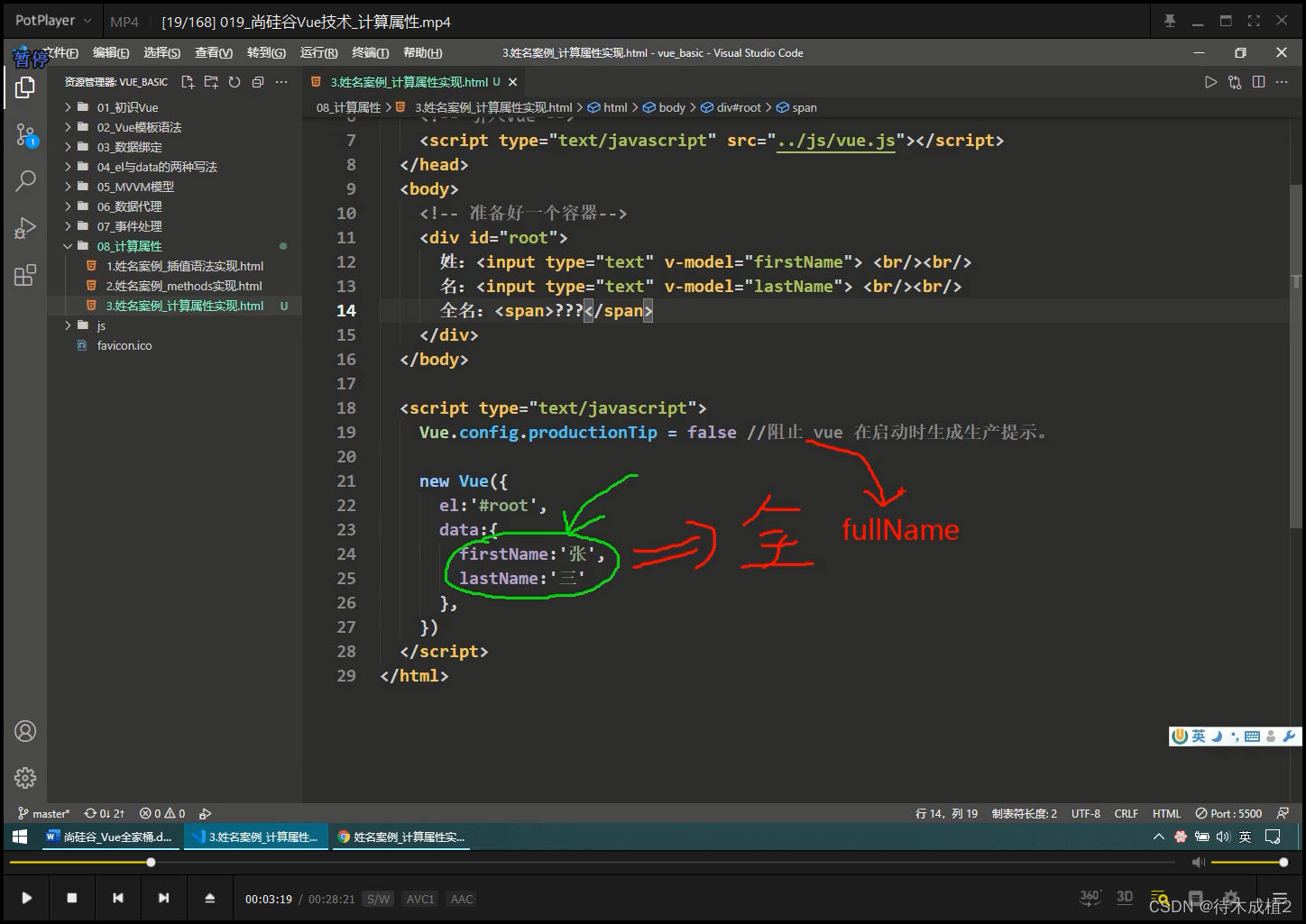Image resolution: width=1306 pixels, height=924 pixels.
Task: Open the Search activity bar icon
Action: [25, 180]
